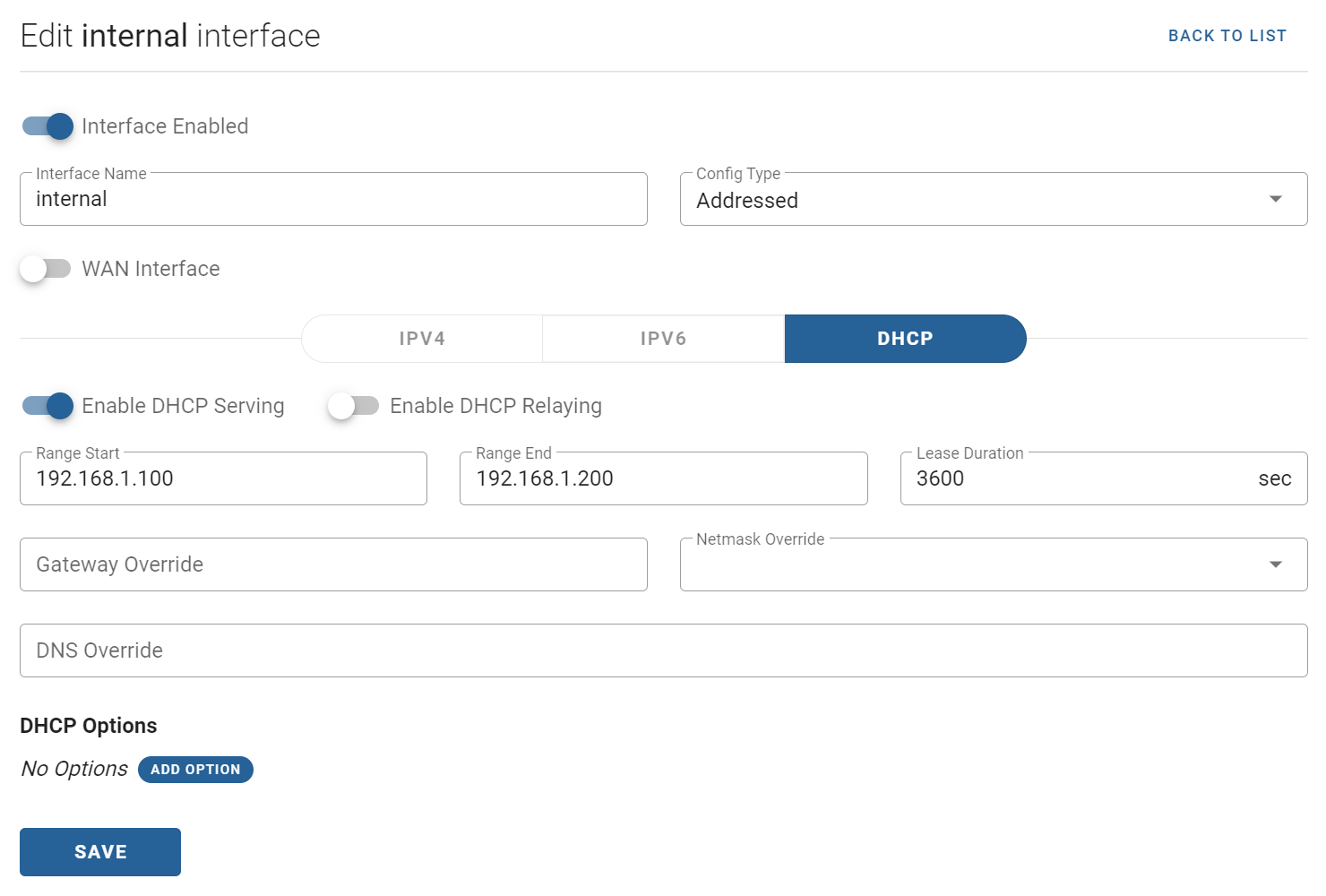Screen dimensions: 1326x896
Task: Turn on Enable DHCP Relaying
Action: click(x=353, y=406)
